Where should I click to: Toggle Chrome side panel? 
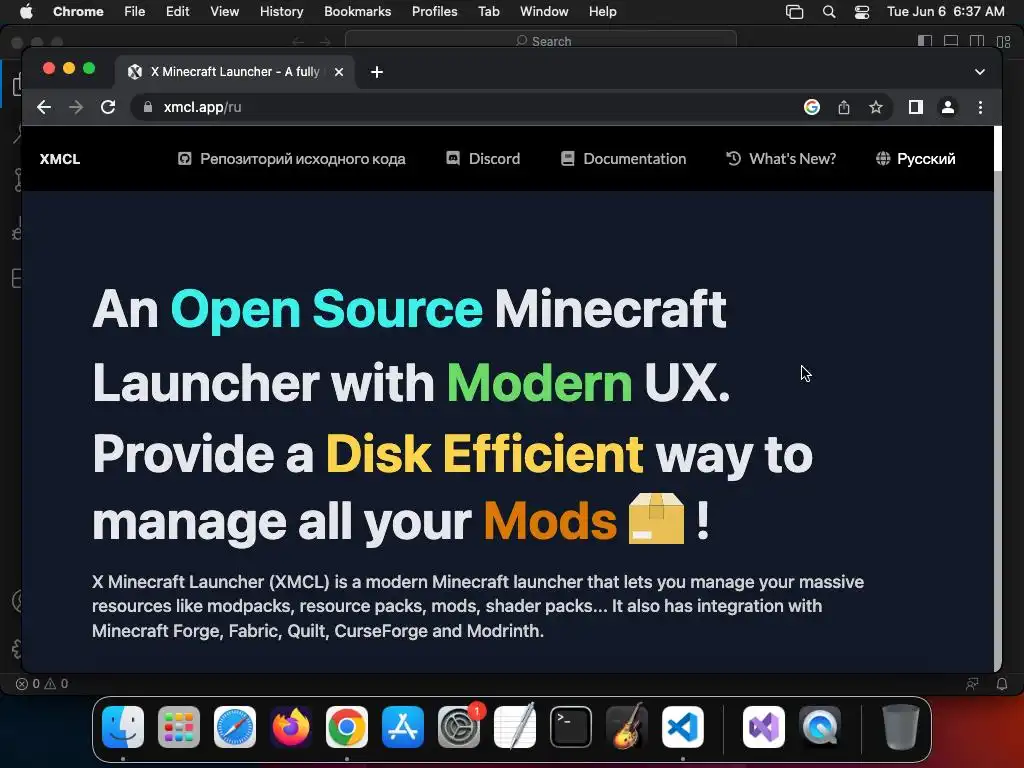click(916, 107)
